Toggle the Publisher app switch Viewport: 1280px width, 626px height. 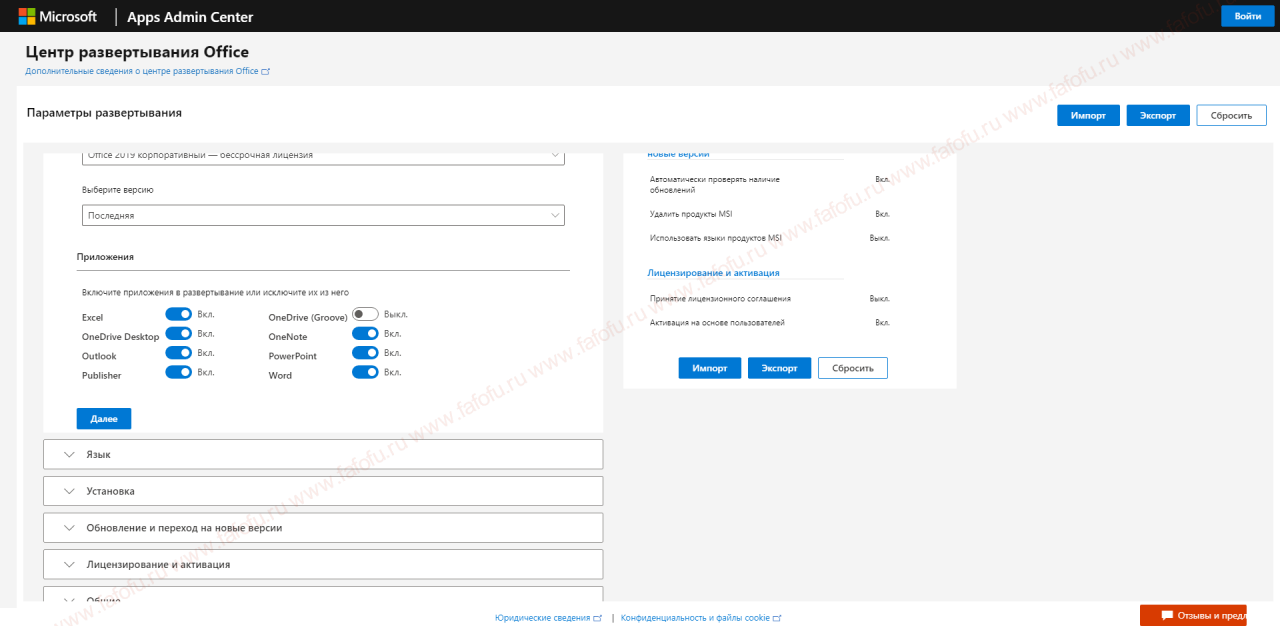[178, 372]
